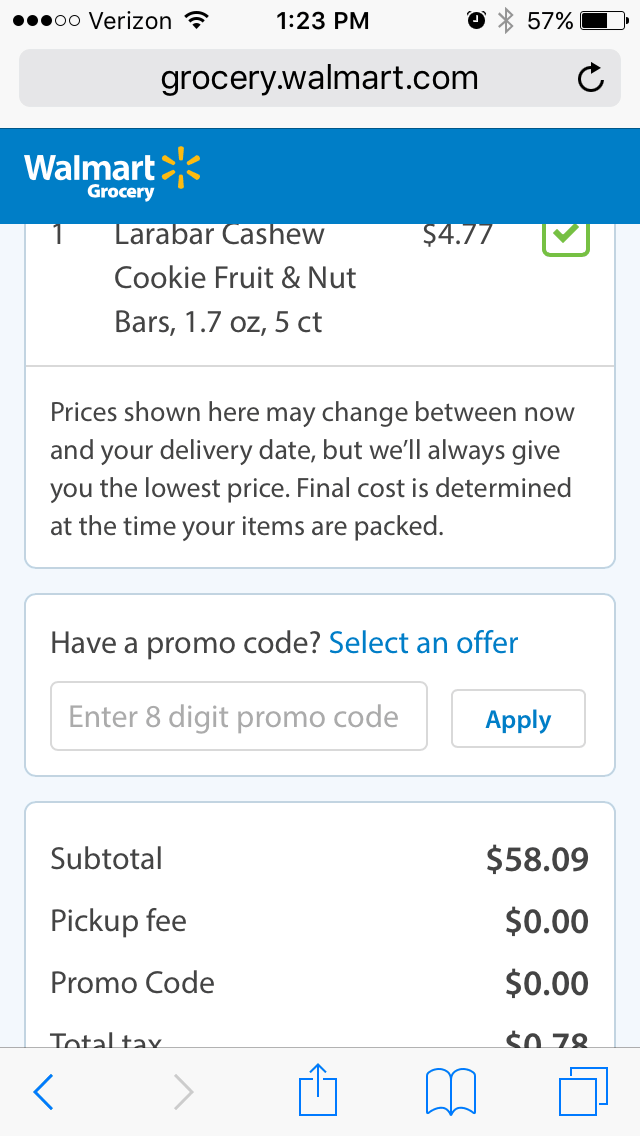The width and height of the screenshot is (640, 1136).
Task: Tap the 1:23 PM status bar clock
Action: coord(323,21)
